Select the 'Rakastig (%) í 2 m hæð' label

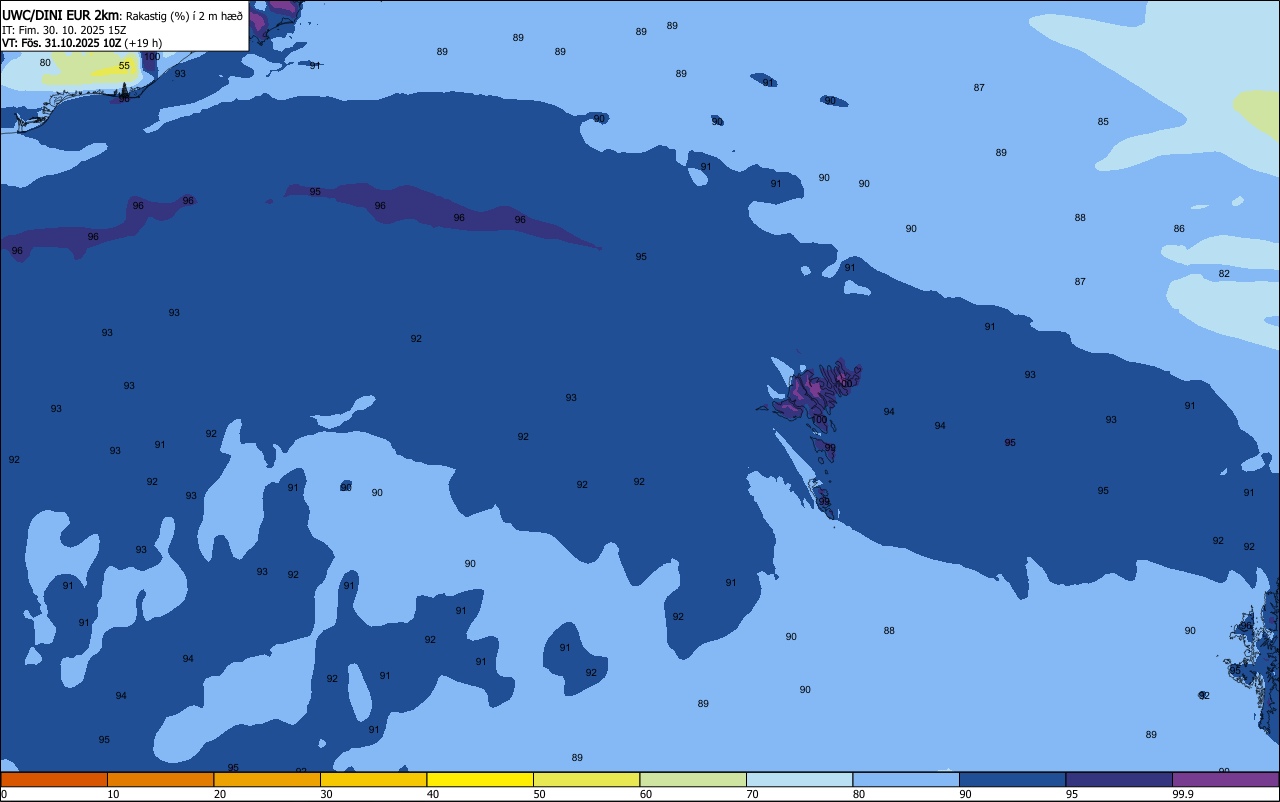tap(183, 15)
